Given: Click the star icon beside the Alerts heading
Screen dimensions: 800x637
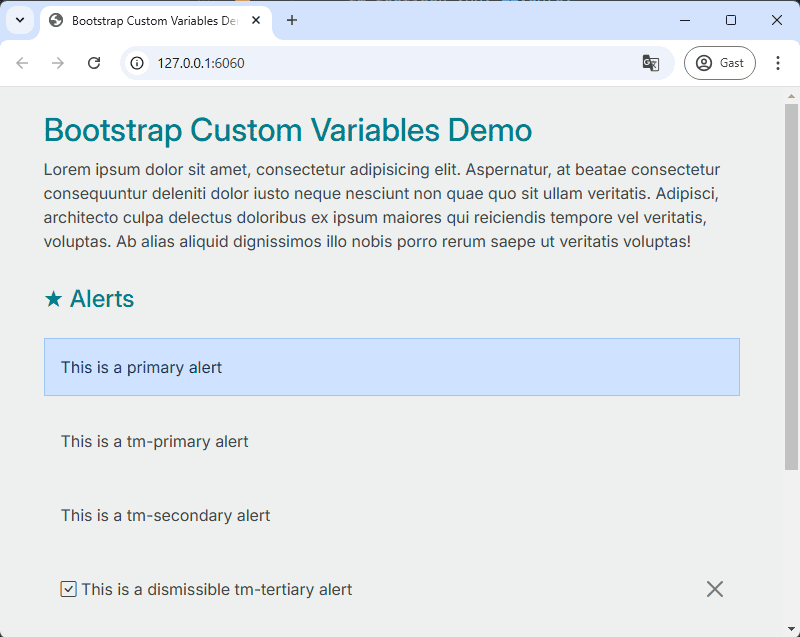Looking at the screenshot, I should (53, 299).
